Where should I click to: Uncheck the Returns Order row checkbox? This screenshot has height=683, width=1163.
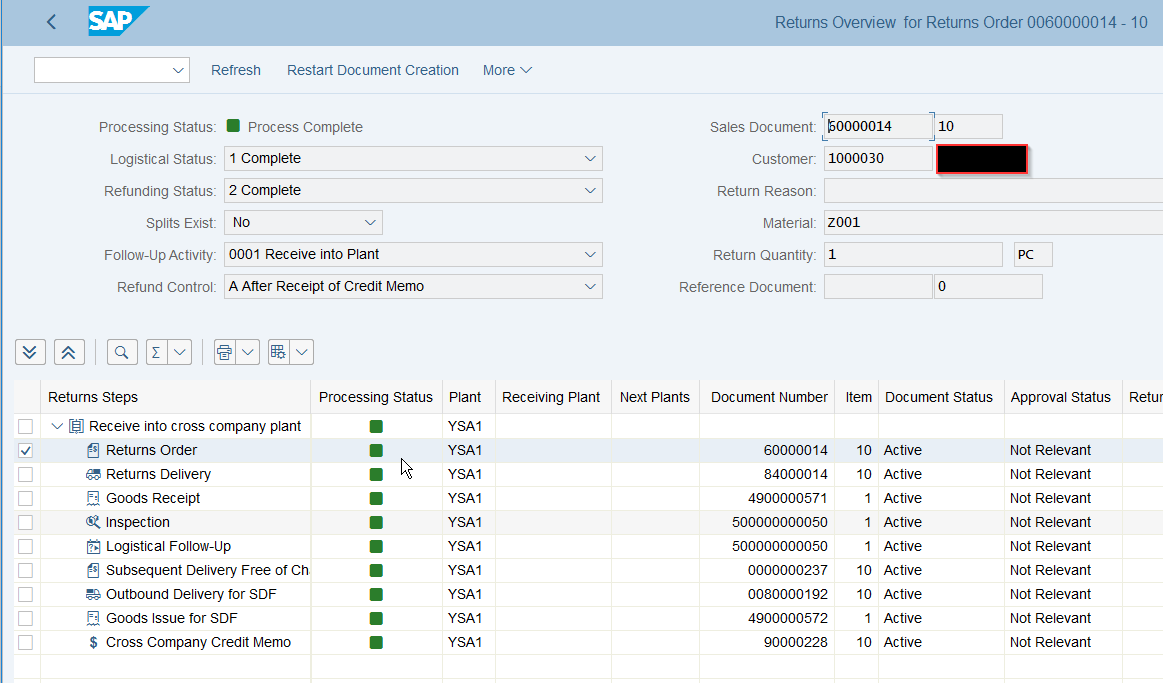25,450
